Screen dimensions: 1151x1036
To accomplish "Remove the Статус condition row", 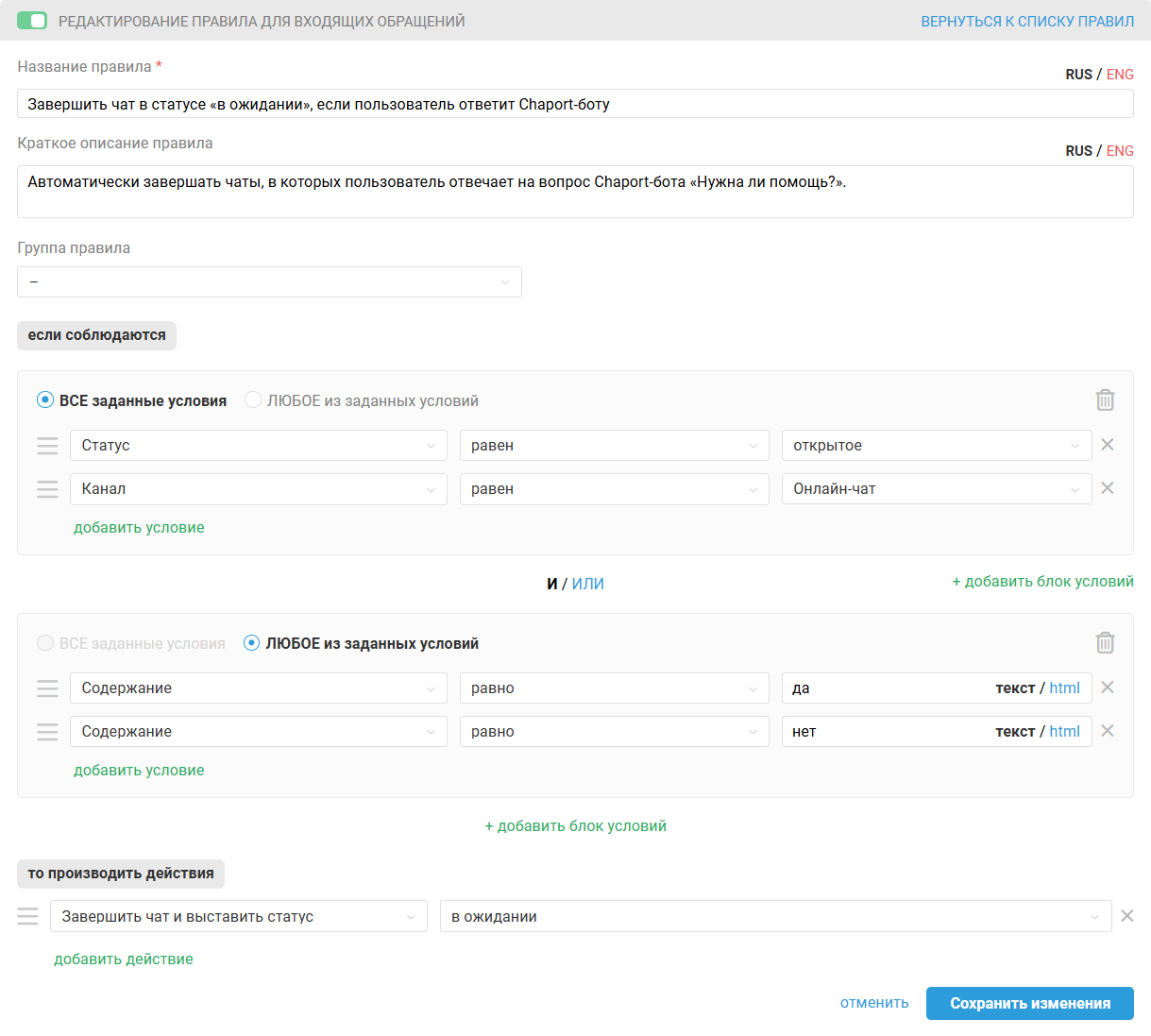I will click(1108, 445).
